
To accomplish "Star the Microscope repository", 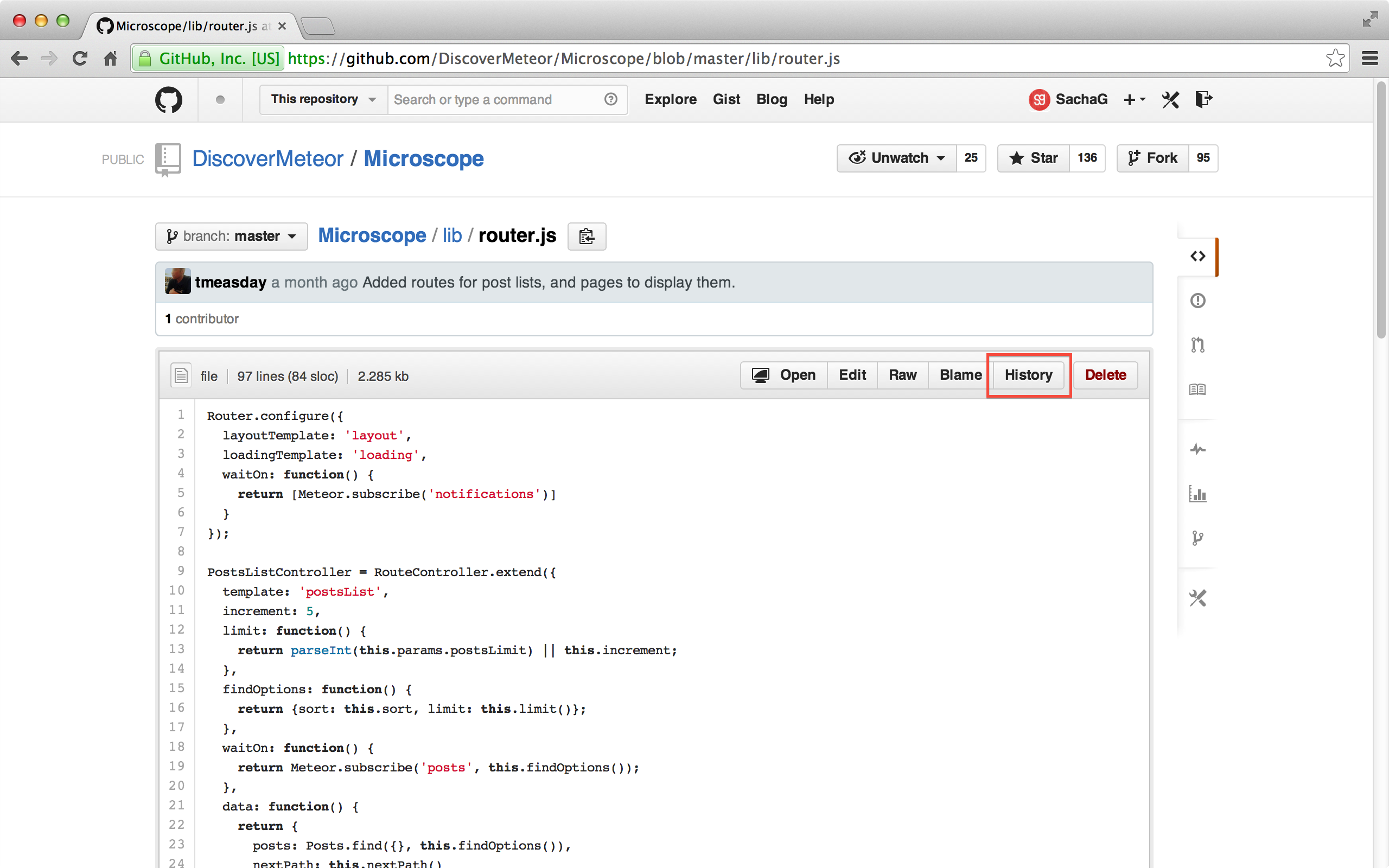I will click(x=1033, y=158).
